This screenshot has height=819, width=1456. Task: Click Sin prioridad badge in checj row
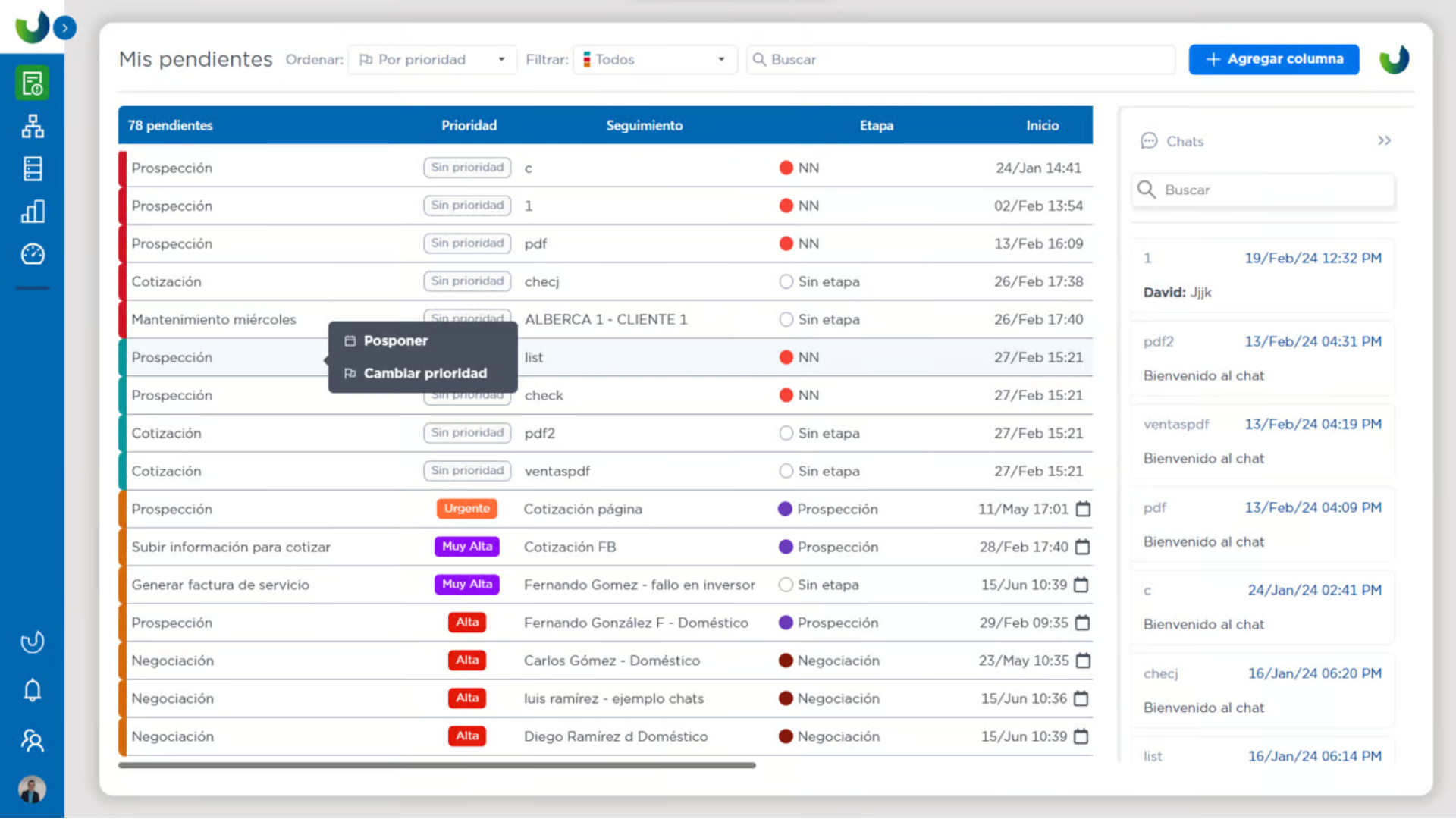pyautogui.click(x=467, y=281)
